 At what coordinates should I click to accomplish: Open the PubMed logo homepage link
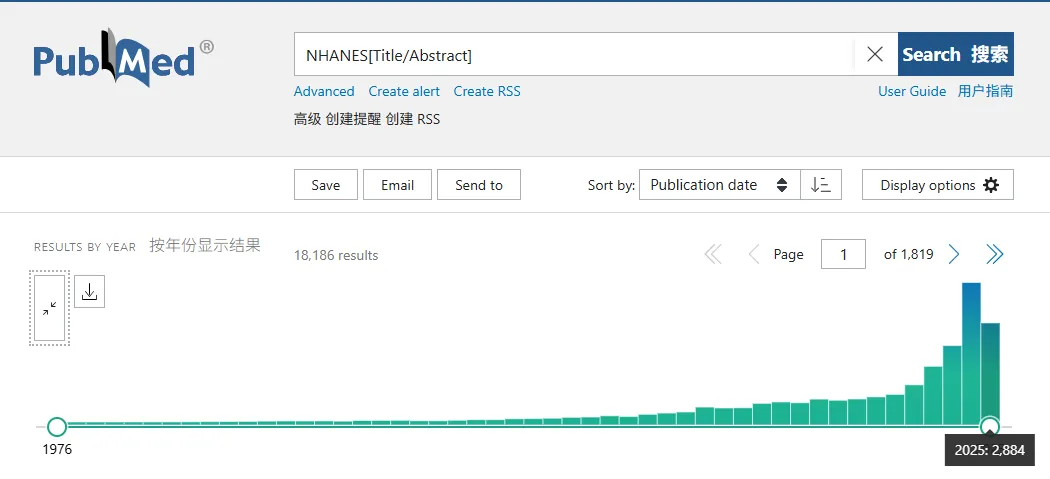pyautogui.click(x=124, y=57)
